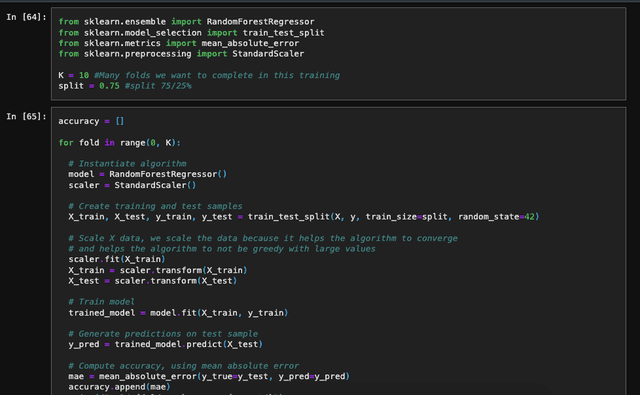
Task: Click the mean_absolute_error import line
Action: click(178, 43)
